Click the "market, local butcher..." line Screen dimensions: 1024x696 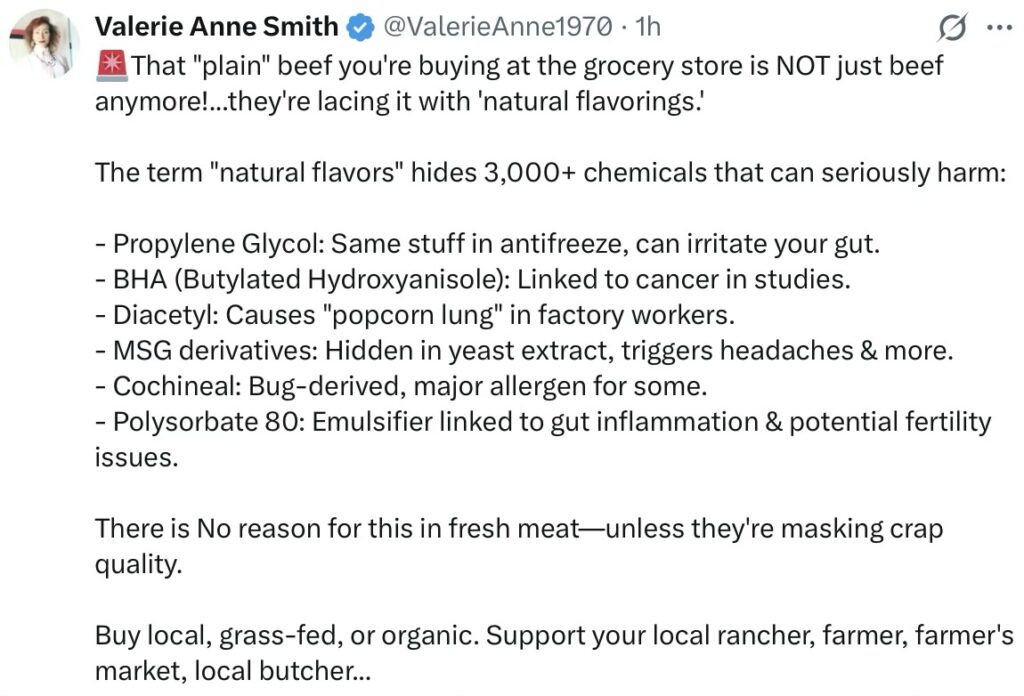pyautogui.click(x=232, y=670)
